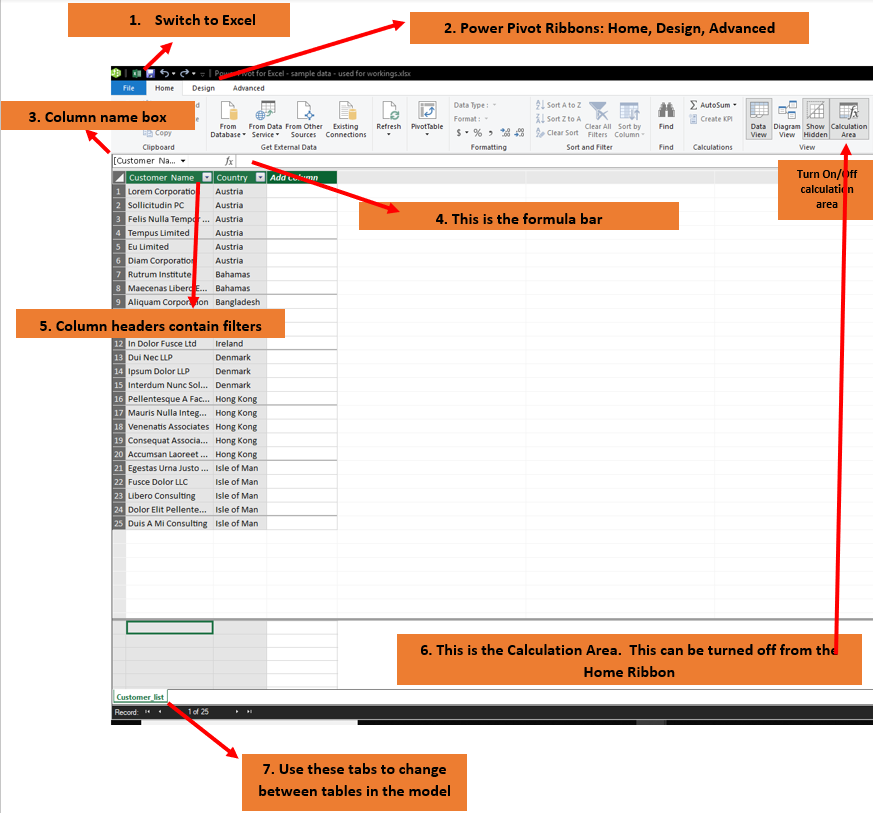This screenshot has width=873, height=813.
Task: Sort A to Z
Action: [x=558, y=105]
